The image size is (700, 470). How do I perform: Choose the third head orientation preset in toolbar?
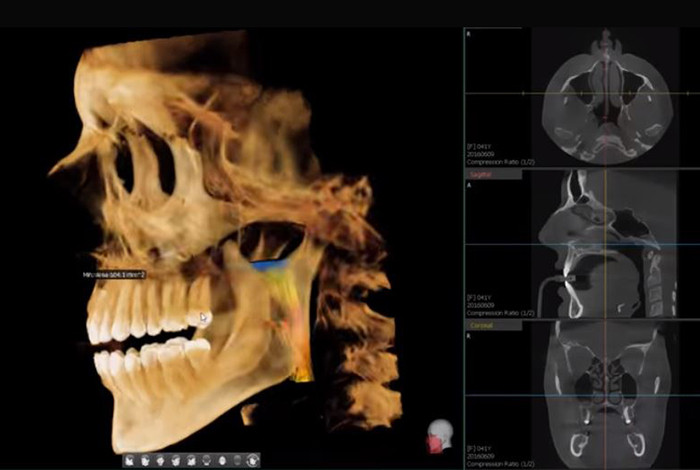click(x=160, y=461)
